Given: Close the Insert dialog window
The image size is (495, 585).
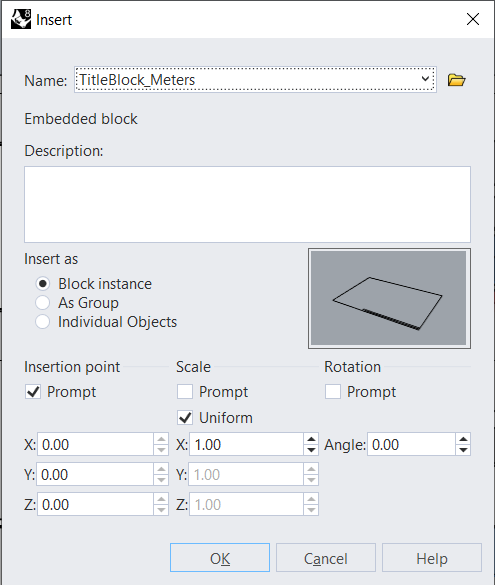Looking at the screenshot, I should pos(473,19).
